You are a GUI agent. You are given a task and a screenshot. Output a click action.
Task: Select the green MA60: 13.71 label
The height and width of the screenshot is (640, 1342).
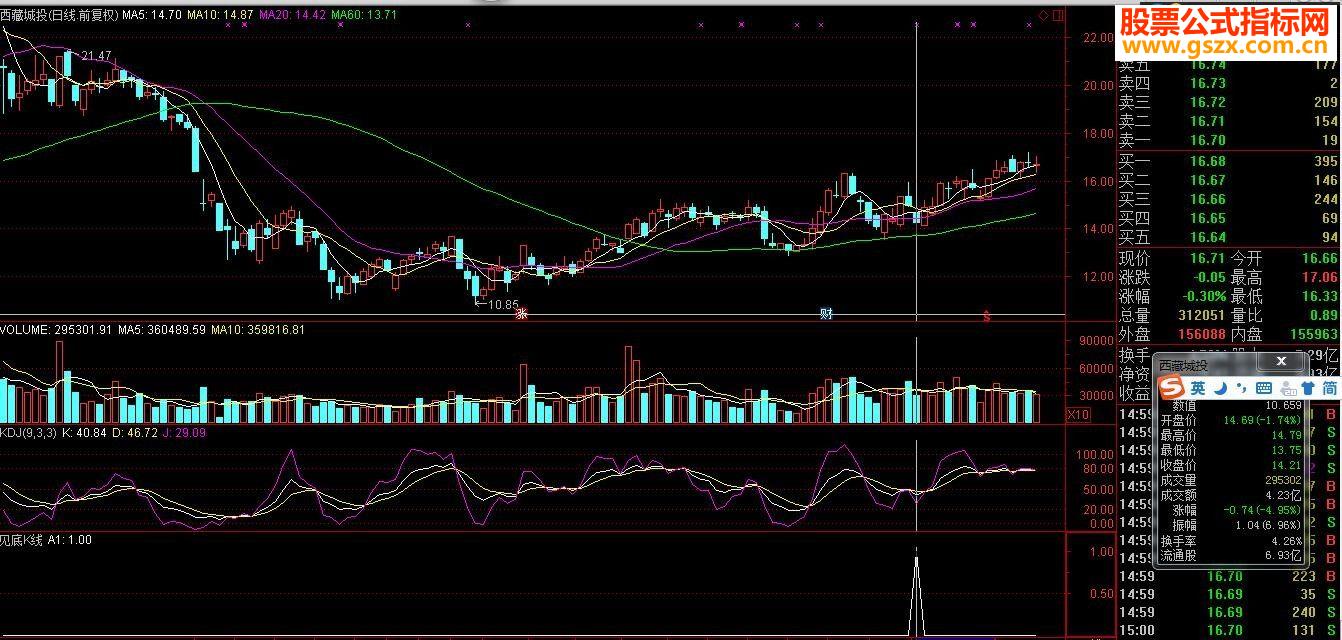coord(364,16)
